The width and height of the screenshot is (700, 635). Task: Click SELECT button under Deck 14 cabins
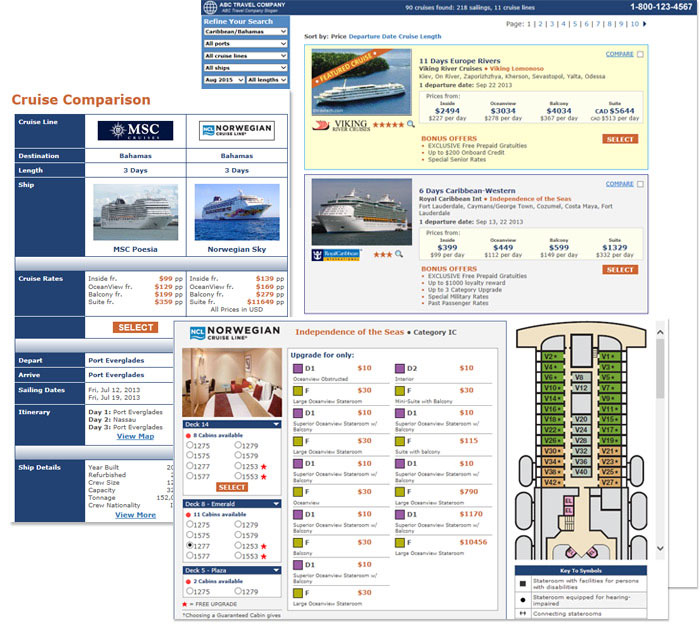click(x=232, y=487)
